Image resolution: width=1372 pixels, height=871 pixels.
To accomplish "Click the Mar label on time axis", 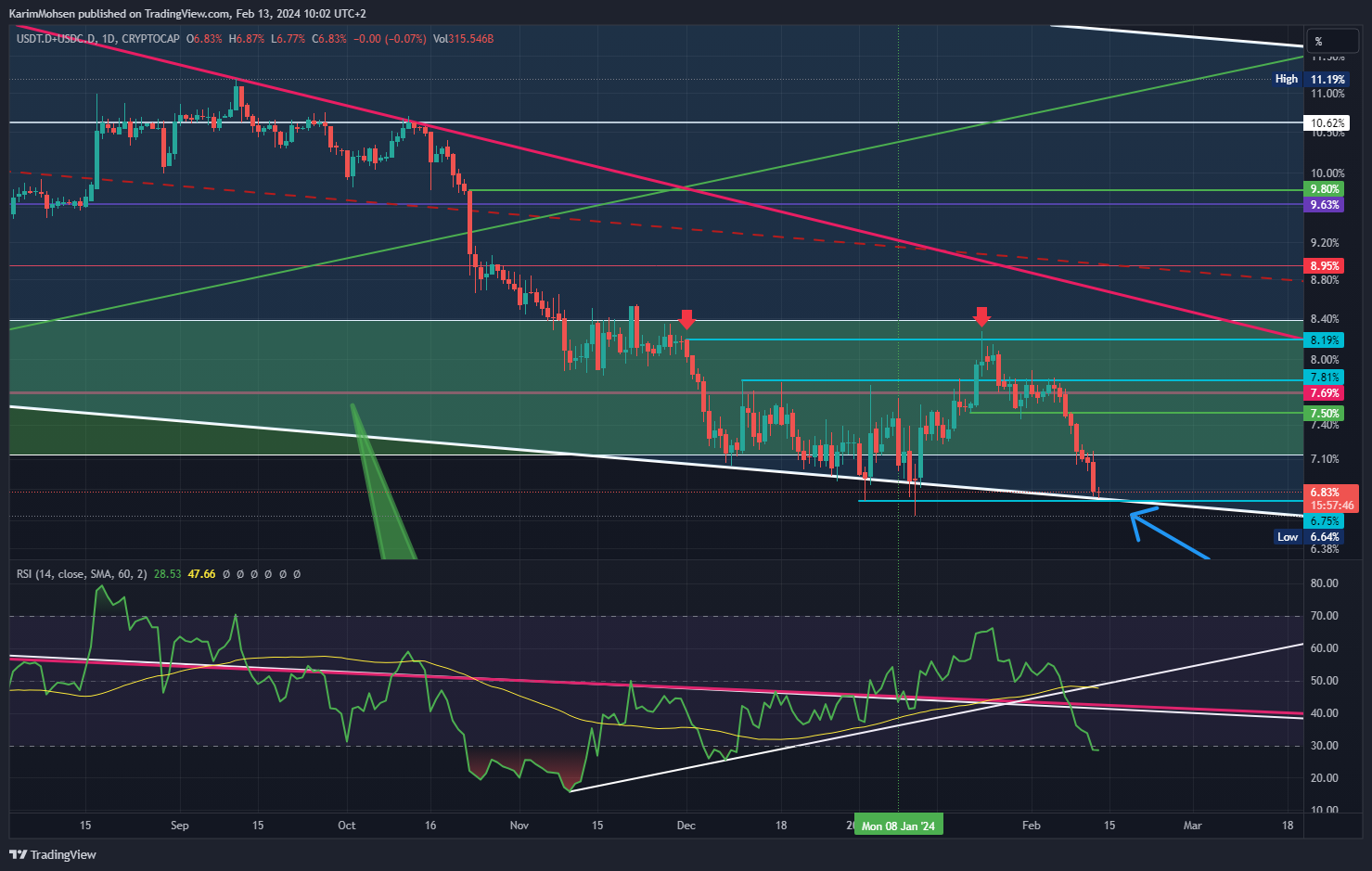I will (x=1193, y=826).
